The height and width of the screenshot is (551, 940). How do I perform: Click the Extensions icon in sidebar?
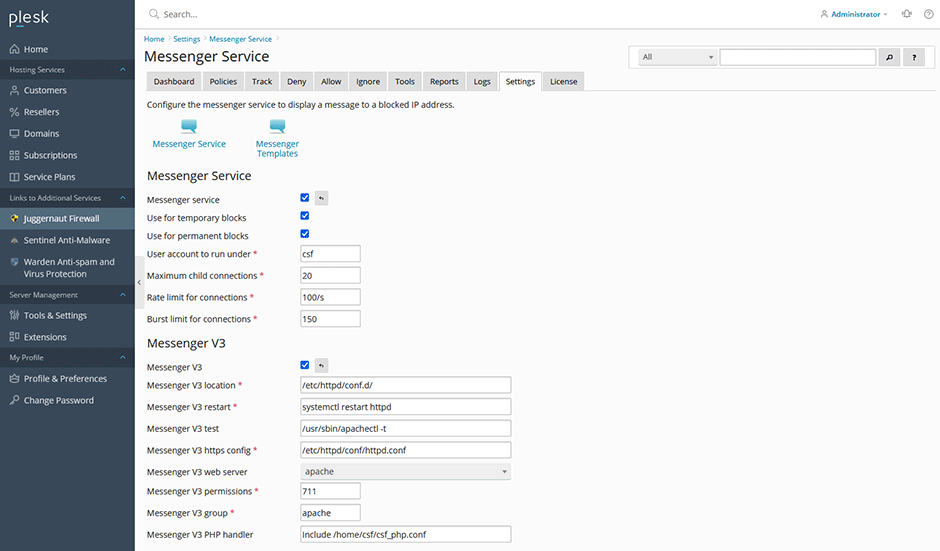tap(14, 336)
